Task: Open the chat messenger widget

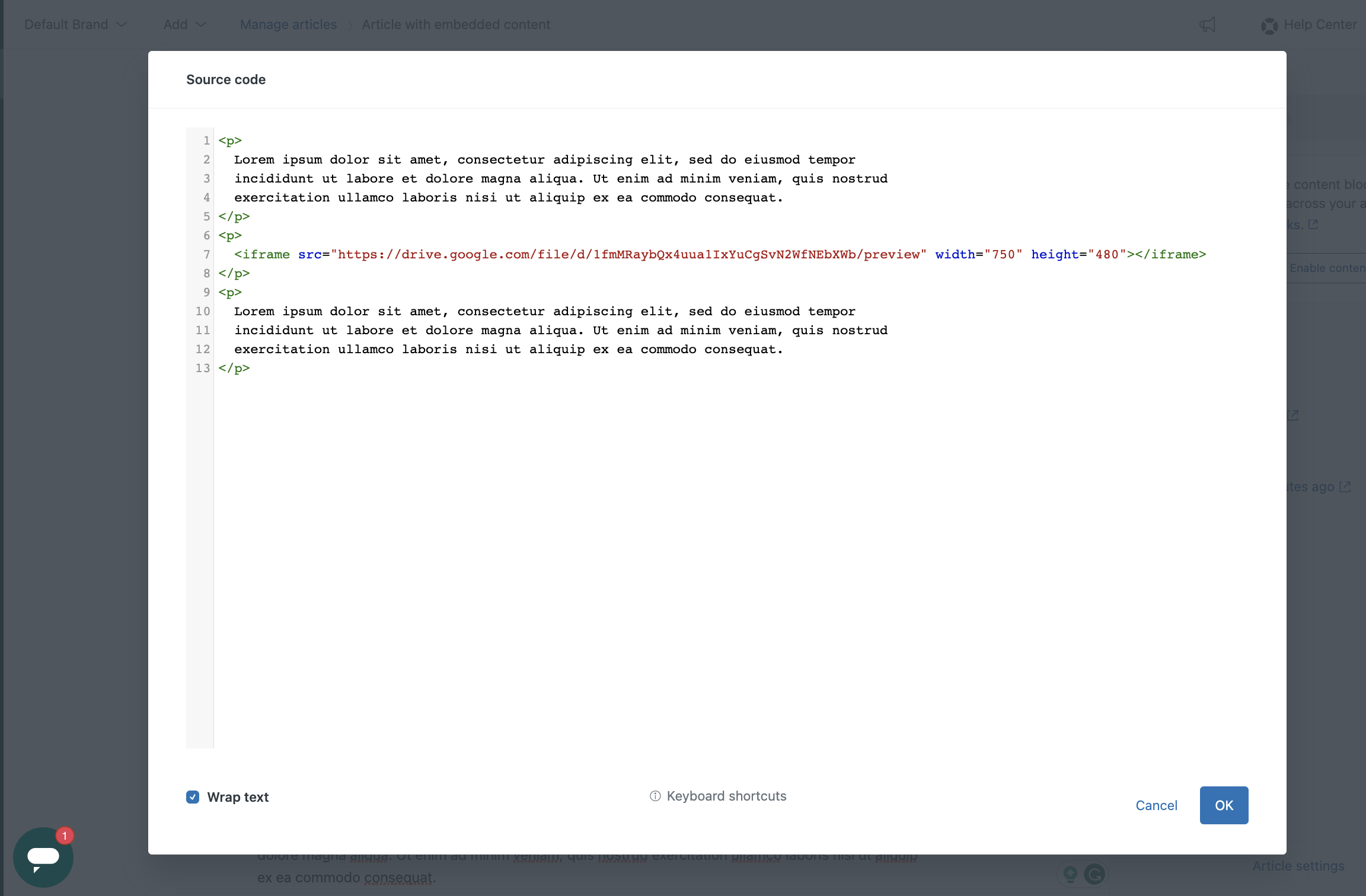Action: 43,857
